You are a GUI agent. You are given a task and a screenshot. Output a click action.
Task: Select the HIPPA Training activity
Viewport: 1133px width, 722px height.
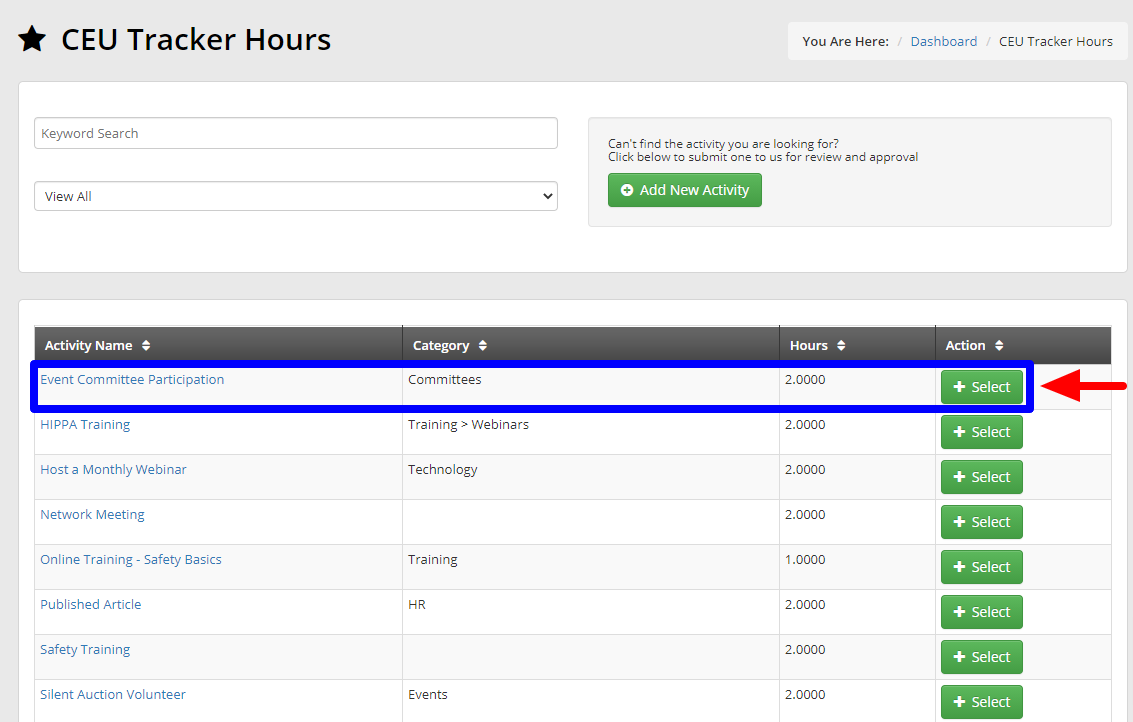tap(981, 431)
